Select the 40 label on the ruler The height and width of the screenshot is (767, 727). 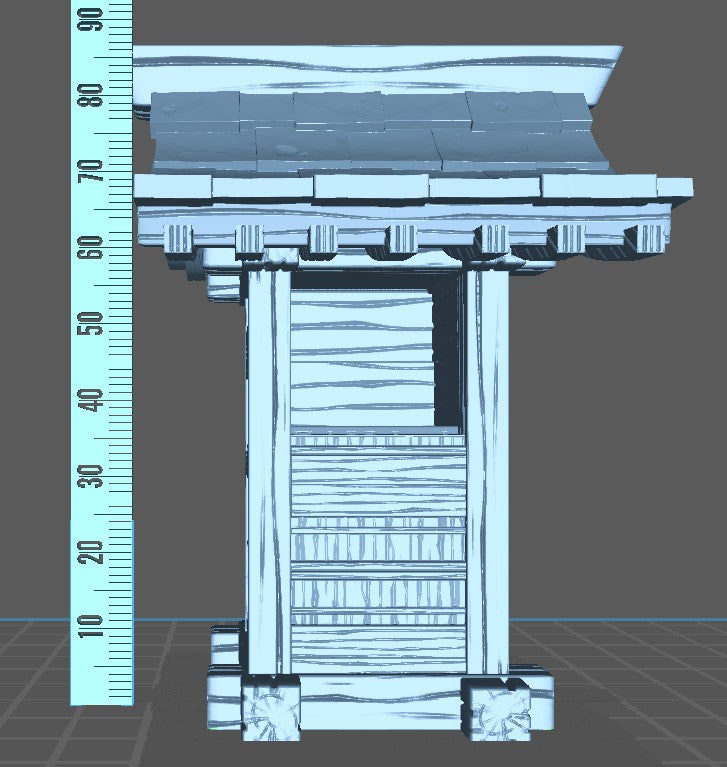pos(96,398)
